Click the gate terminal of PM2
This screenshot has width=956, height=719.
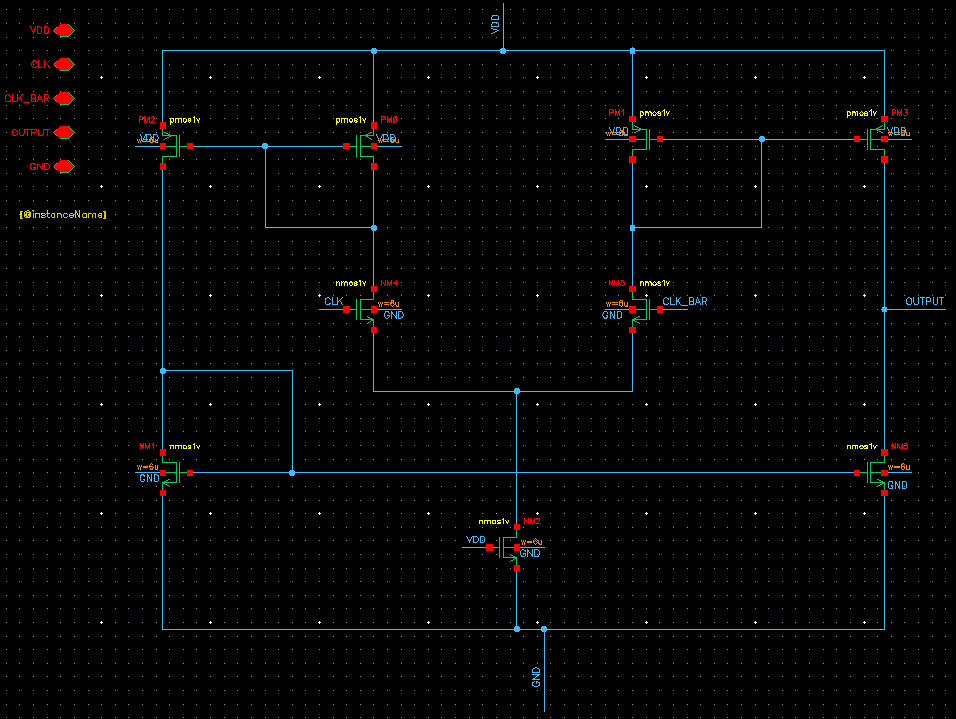190,146
